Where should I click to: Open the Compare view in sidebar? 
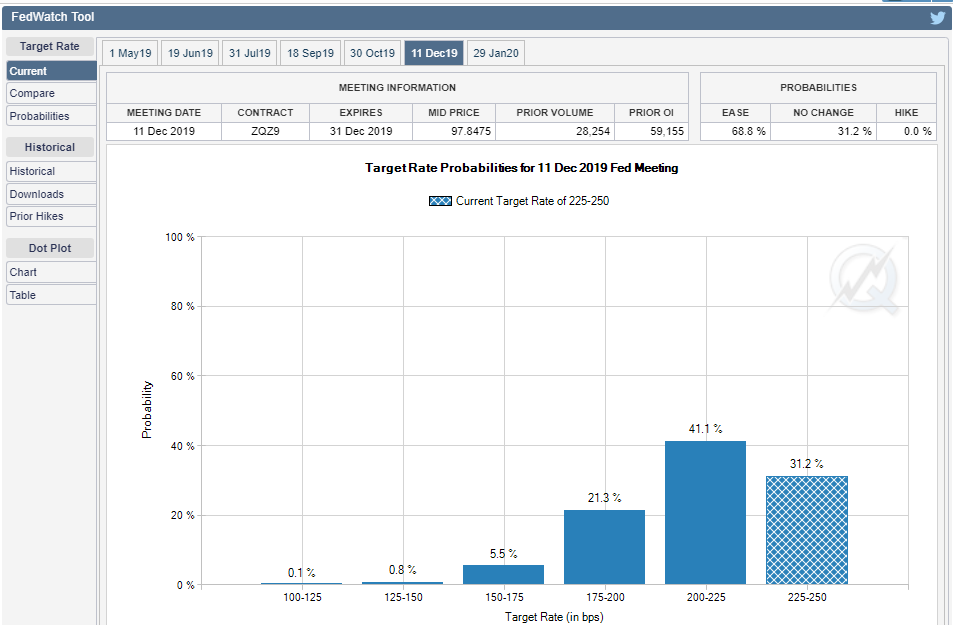coord(51,93)
